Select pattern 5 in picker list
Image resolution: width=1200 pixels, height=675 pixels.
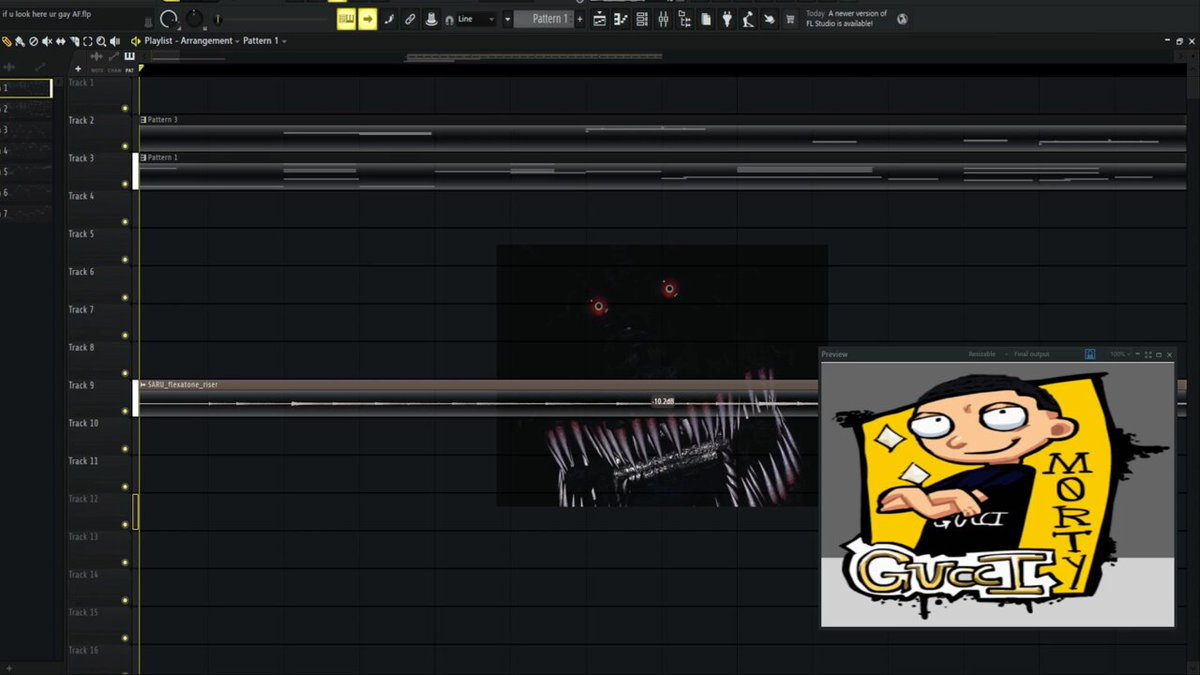26,172
